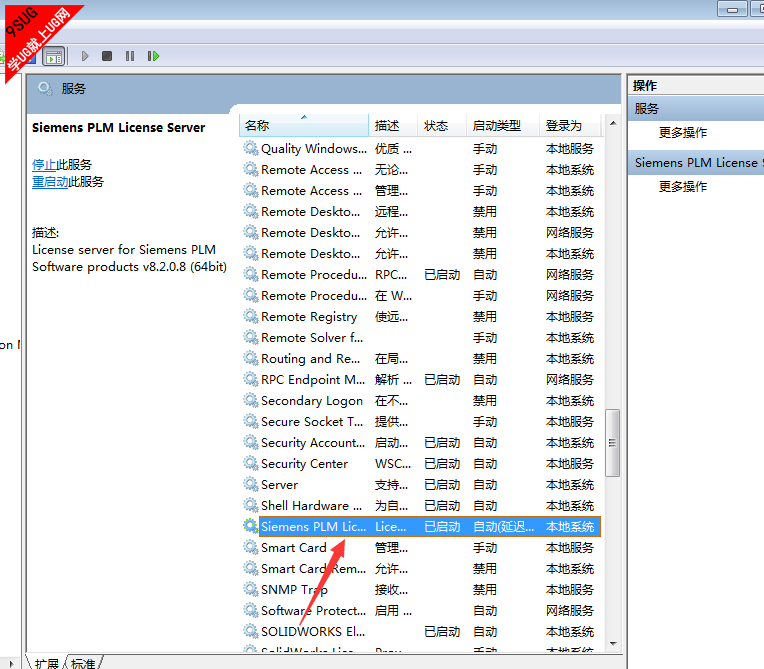The width and height of the screenshot is (764, 669).
Task: Switch to the 扩展 tab
Action: (47, 663)
